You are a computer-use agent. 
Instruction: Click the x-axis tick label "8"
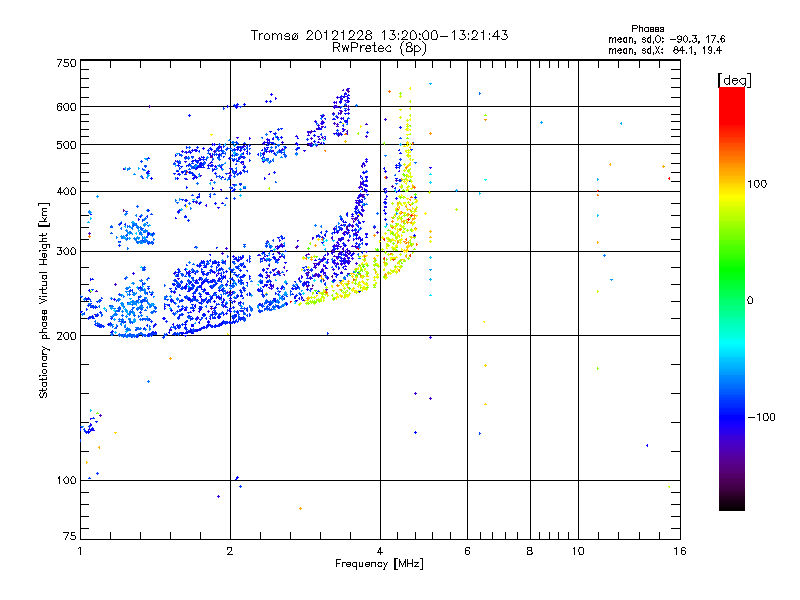(530, 551)
